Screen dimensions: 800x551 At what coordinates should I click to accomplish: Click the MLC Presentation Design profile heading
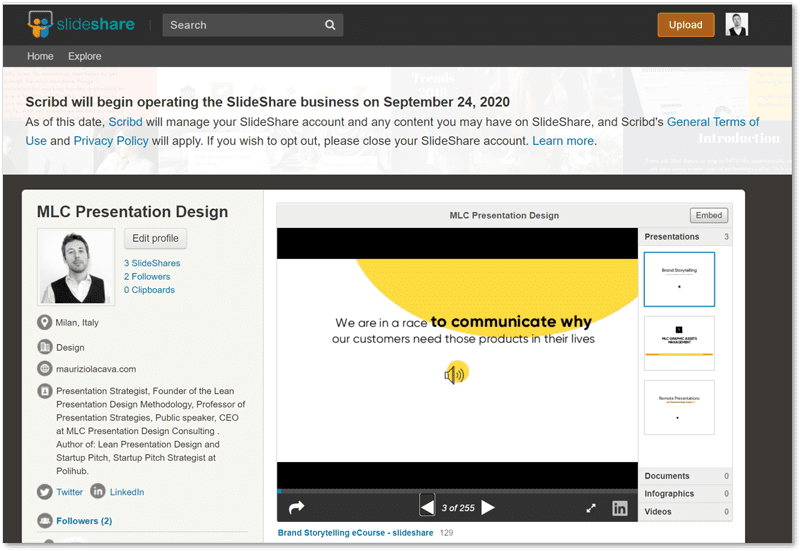133,212
